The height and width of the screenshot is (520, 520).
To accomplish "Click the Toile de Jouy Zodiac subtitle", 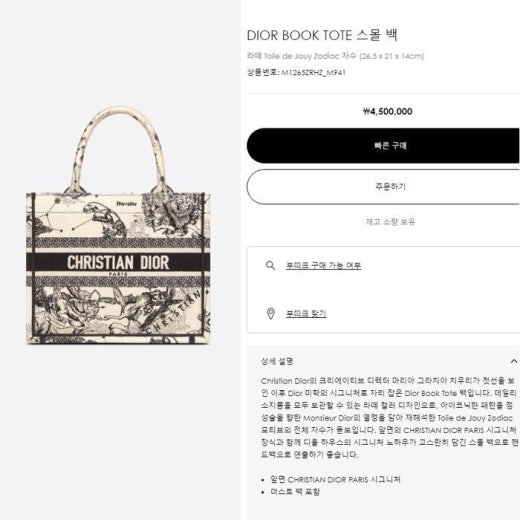I will [335, 56].
